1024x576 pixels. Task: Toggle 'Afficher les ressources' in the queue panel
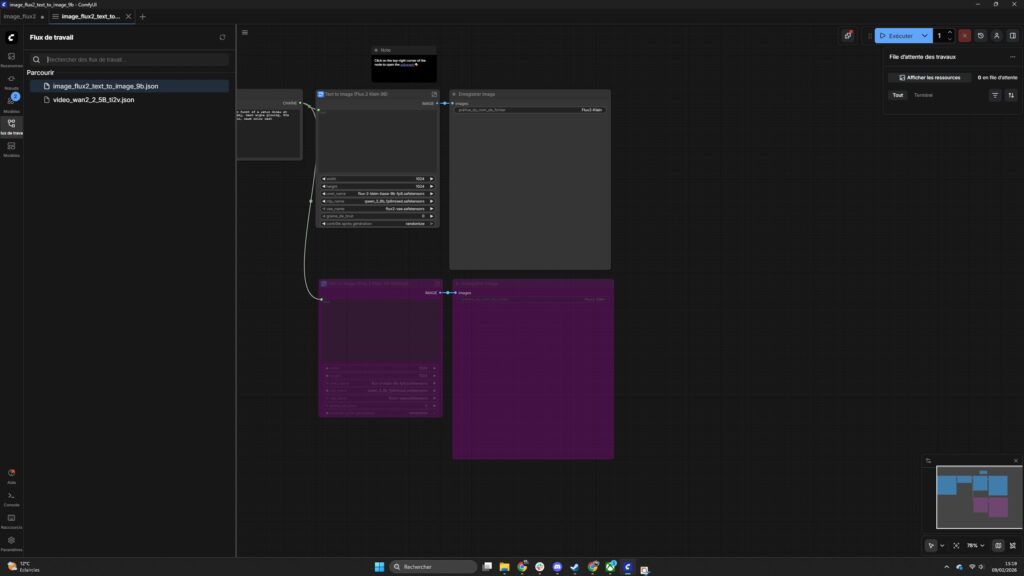coord(930,78)
